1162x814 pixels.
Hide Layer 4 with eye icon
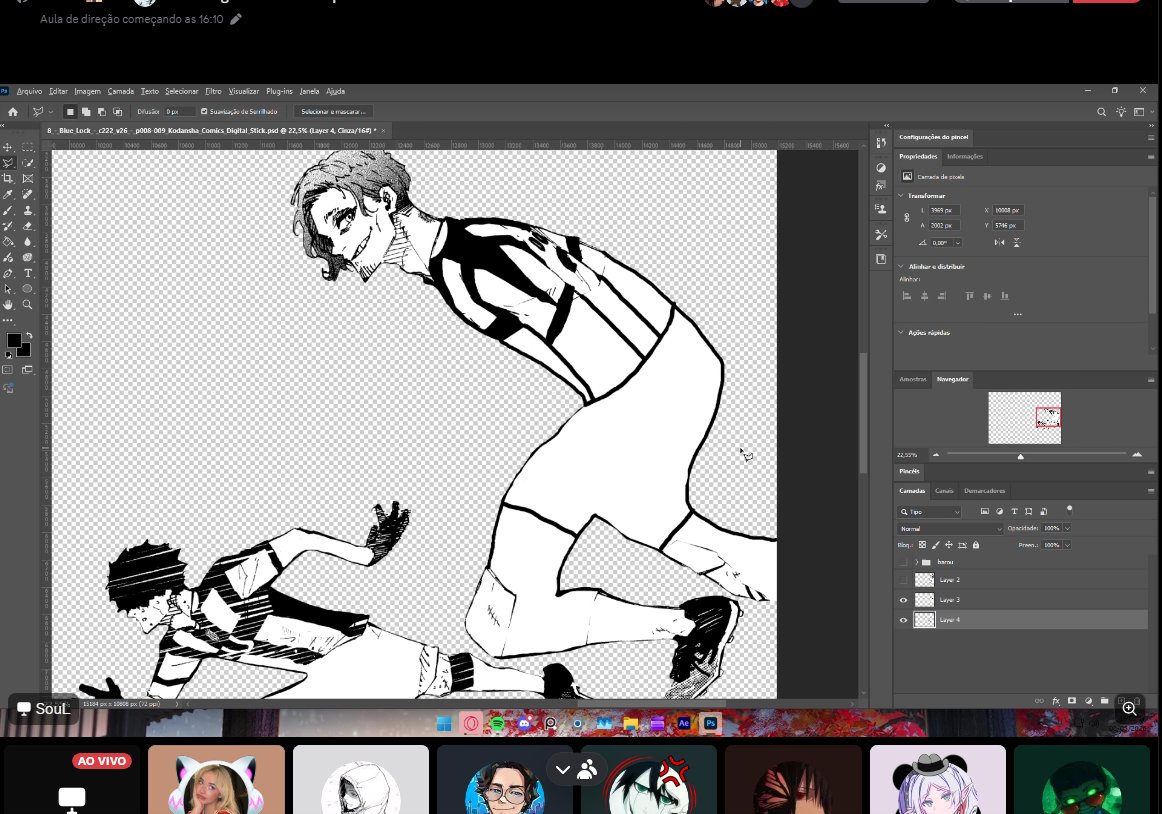(903, 621)
